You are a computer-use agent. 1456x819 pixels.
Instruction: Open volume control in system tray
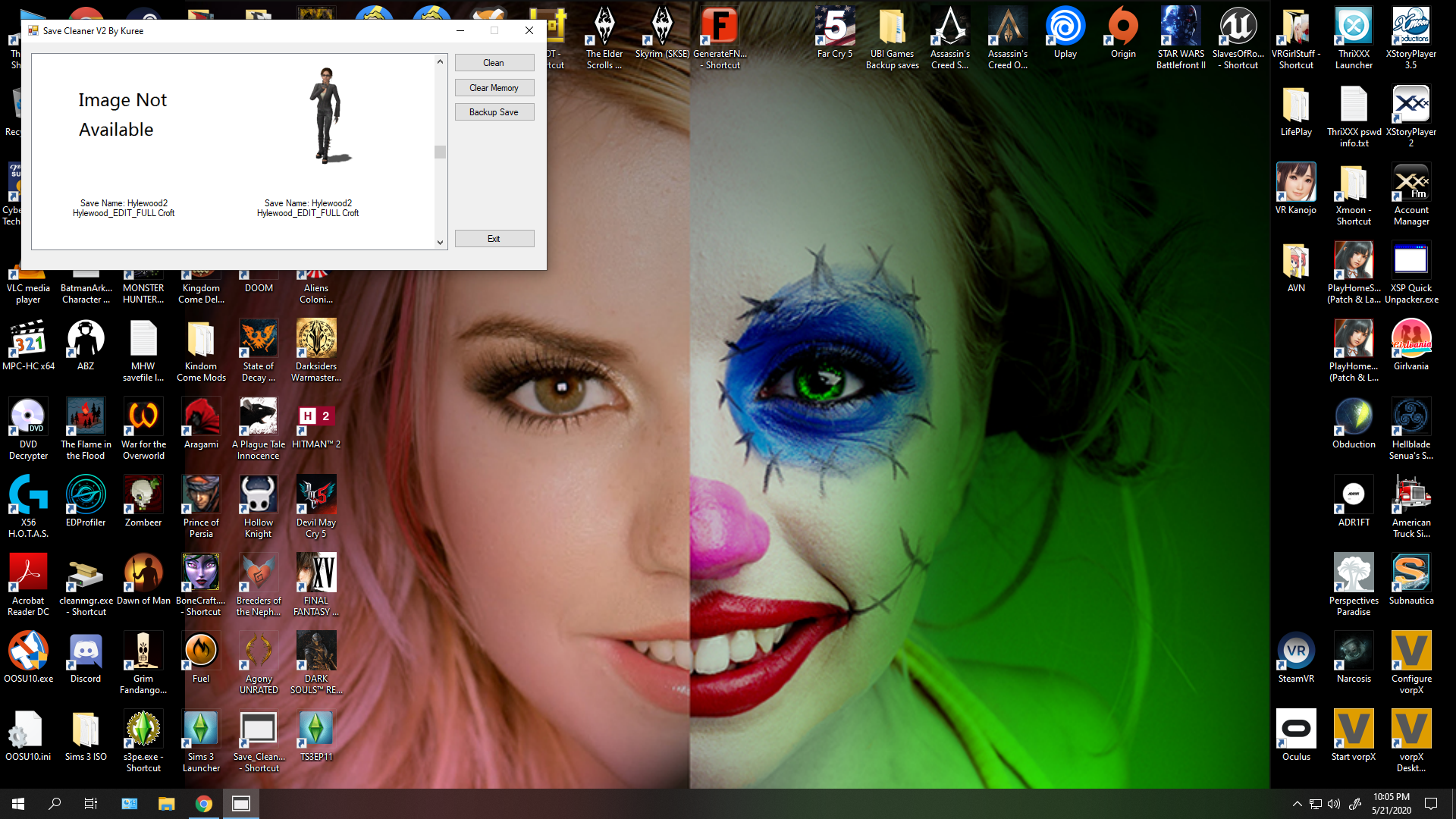pos(1334,804)
